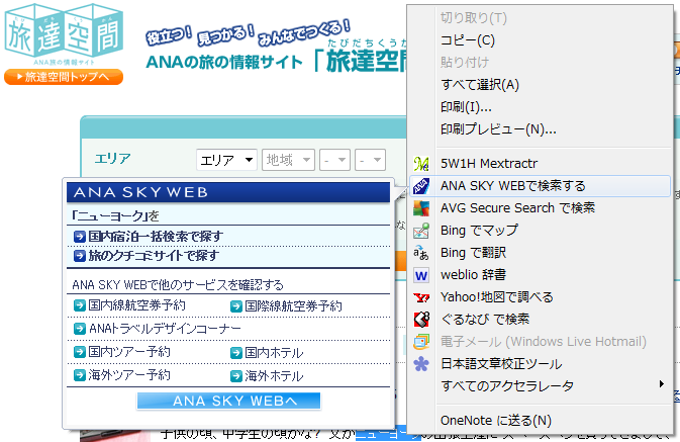Open 国内宿泊一括検索で探す link
Image resolution: width=680 pixels, height=442 pixels.
156,236
